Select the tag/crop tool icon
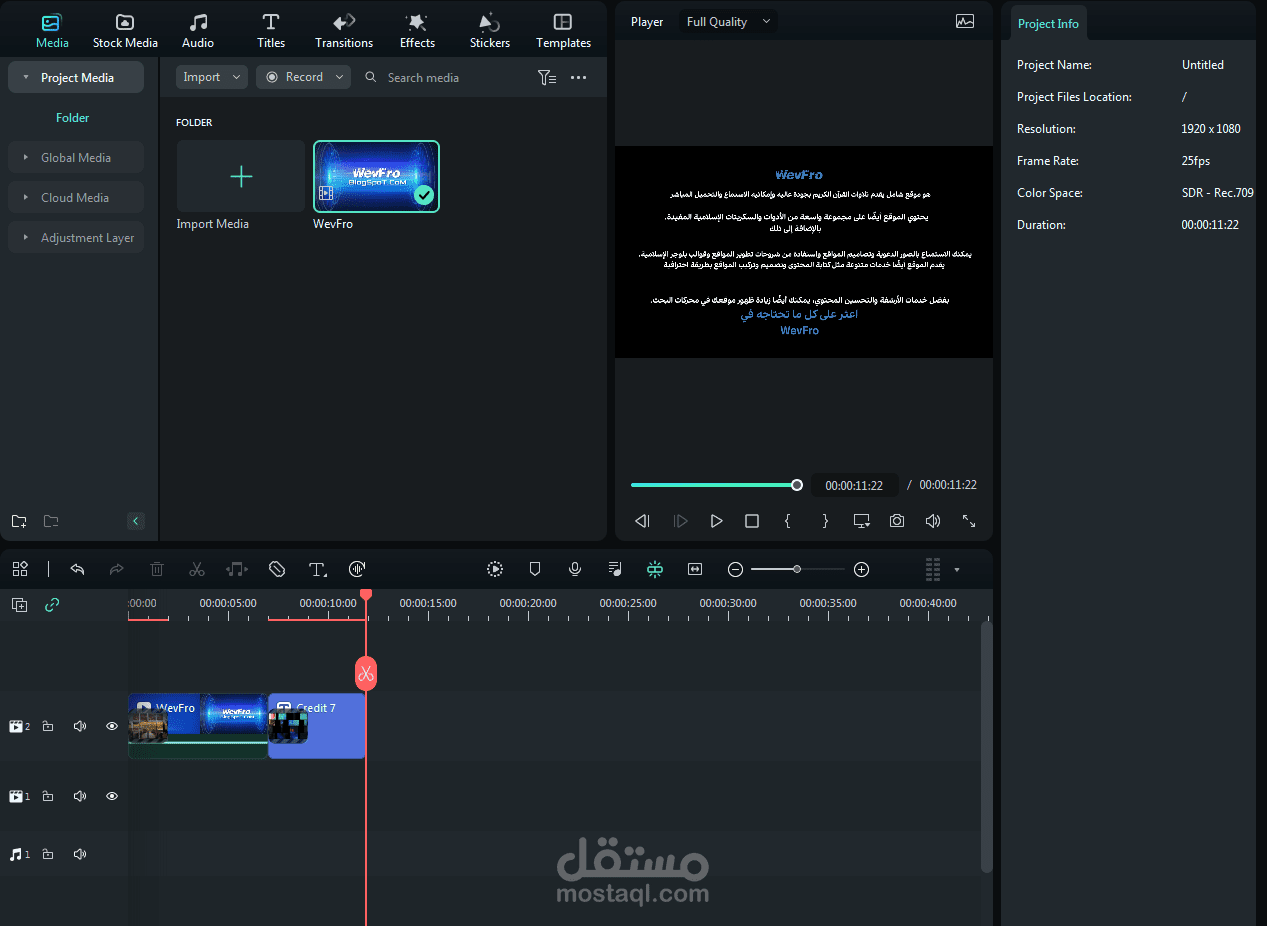Screen dimensions: 1267x926 point(277,569)
